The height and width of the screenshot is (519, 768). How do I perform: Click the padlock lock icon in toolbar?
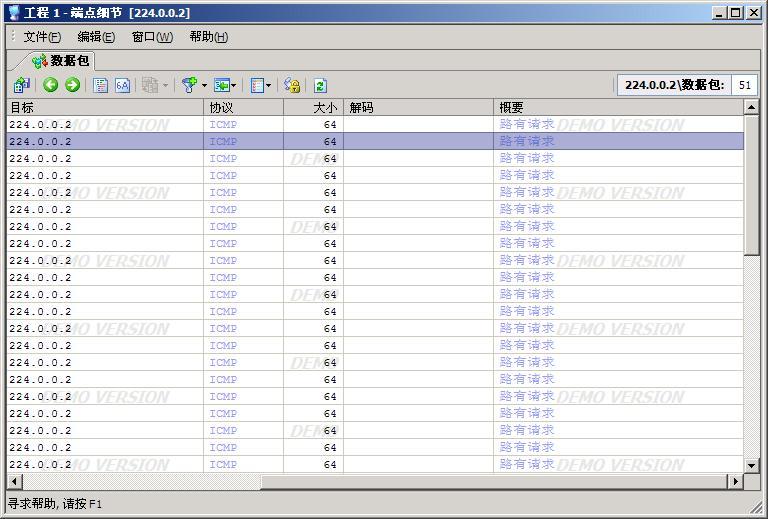coord(291,86)
